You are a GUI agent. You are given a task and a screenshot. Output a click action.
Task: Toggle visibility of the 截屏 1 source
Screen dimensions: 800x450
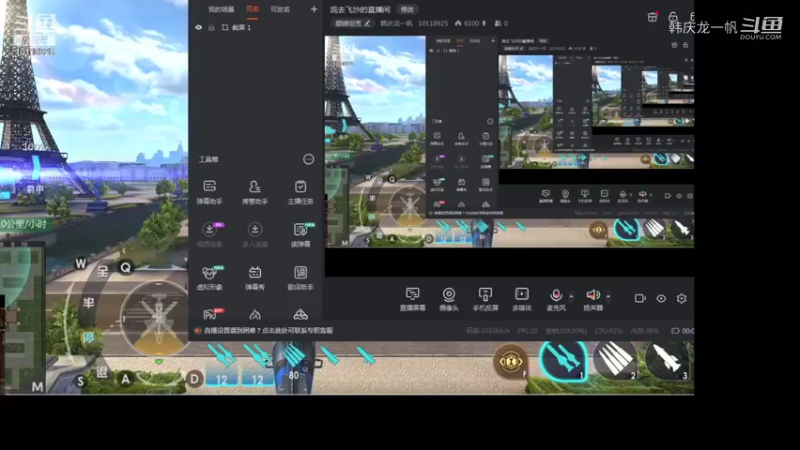click(198, 28)
